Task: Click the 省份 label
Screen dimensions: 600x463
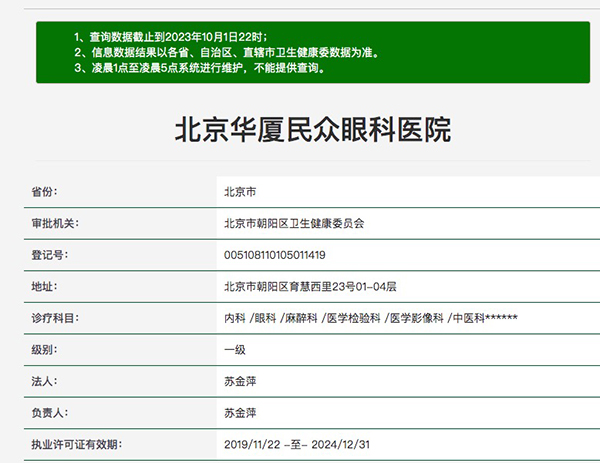Action: pyautogui.click(x=44, y=192)
